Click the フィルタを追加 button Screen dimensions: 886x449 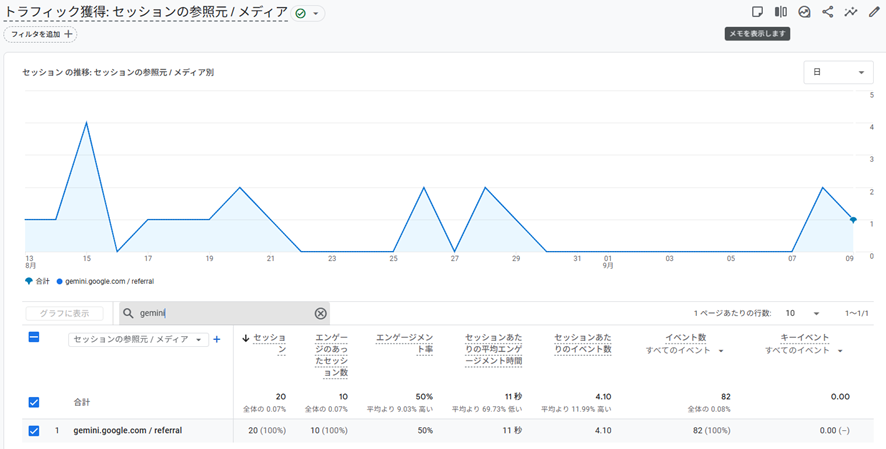click(x=40, y=34)
